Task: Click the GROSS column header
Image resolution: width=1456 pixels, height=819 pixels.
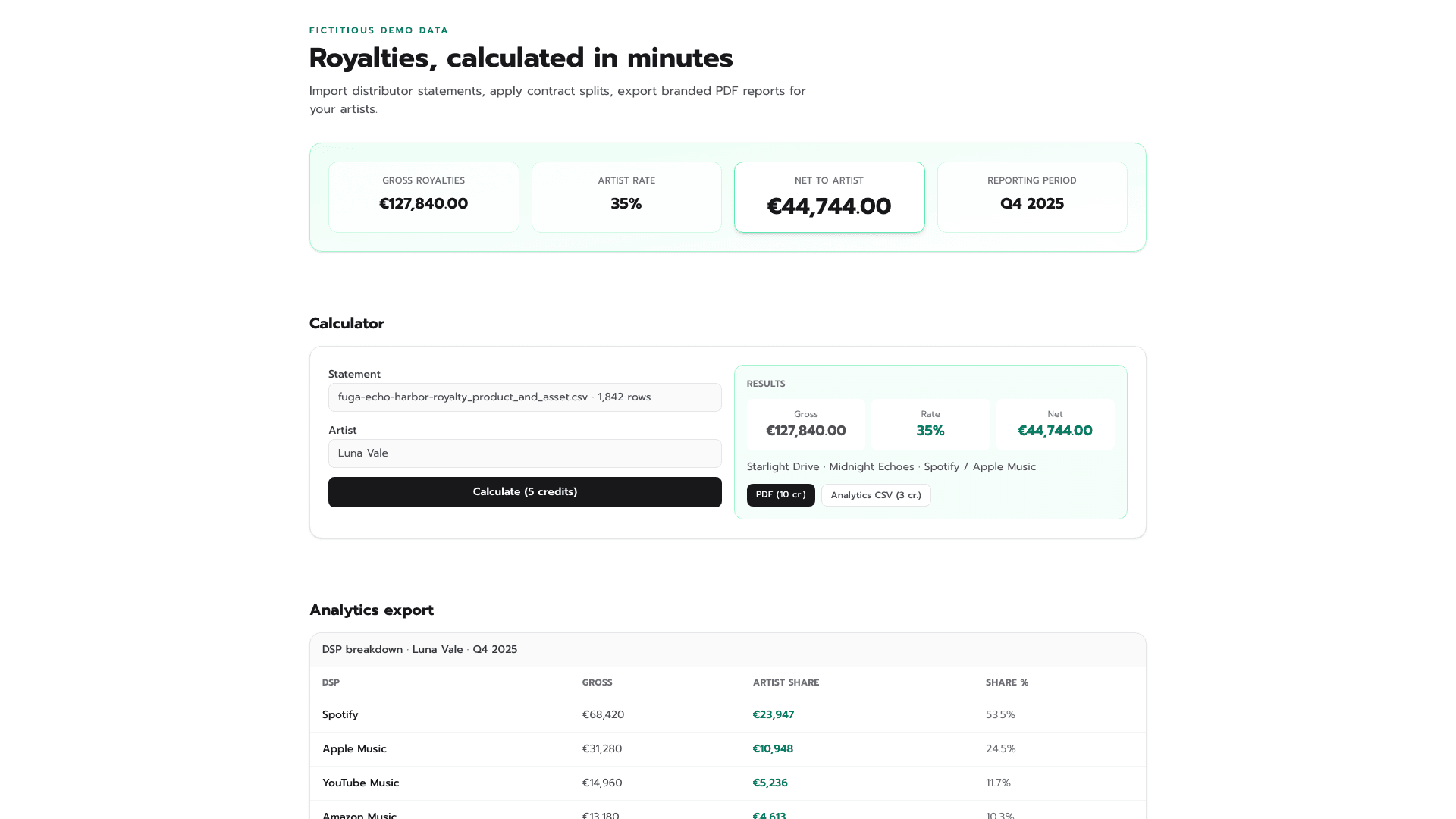Action: (597, 683)
